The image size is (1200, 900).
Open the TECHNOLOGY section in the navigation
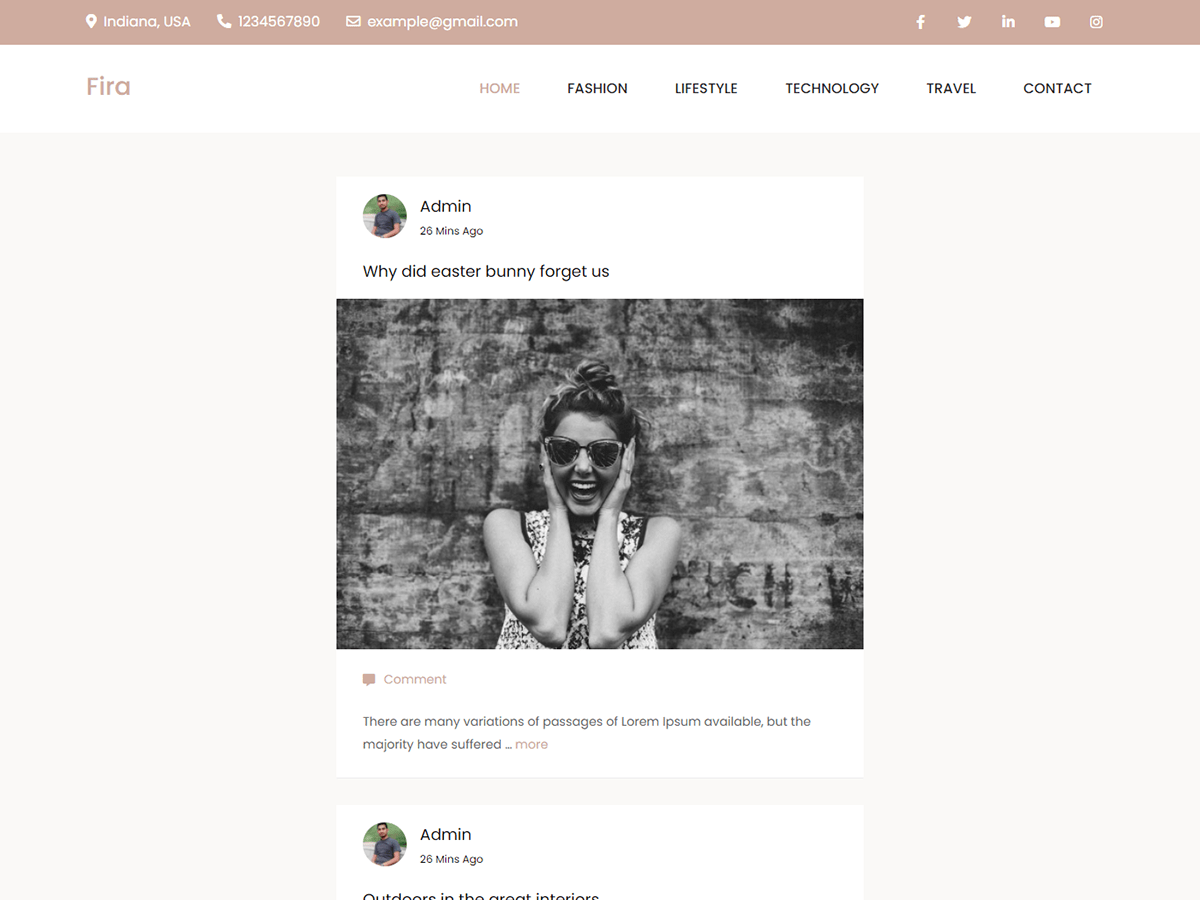pyautogui.click(x=832, y=88)
